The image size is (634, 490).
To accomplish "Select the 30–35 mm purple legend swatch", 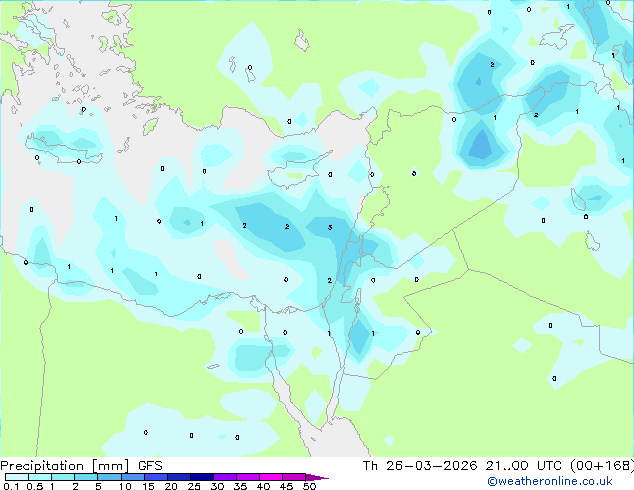I will click(225, 477).
